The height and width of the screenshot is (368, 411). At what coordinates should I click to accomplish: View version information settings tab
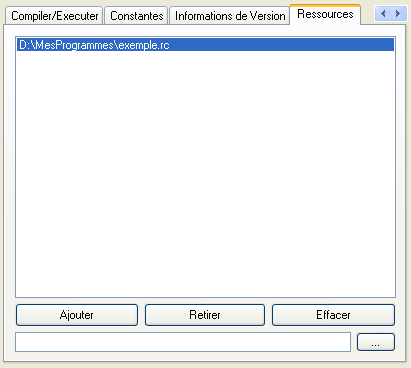[230, 16]
